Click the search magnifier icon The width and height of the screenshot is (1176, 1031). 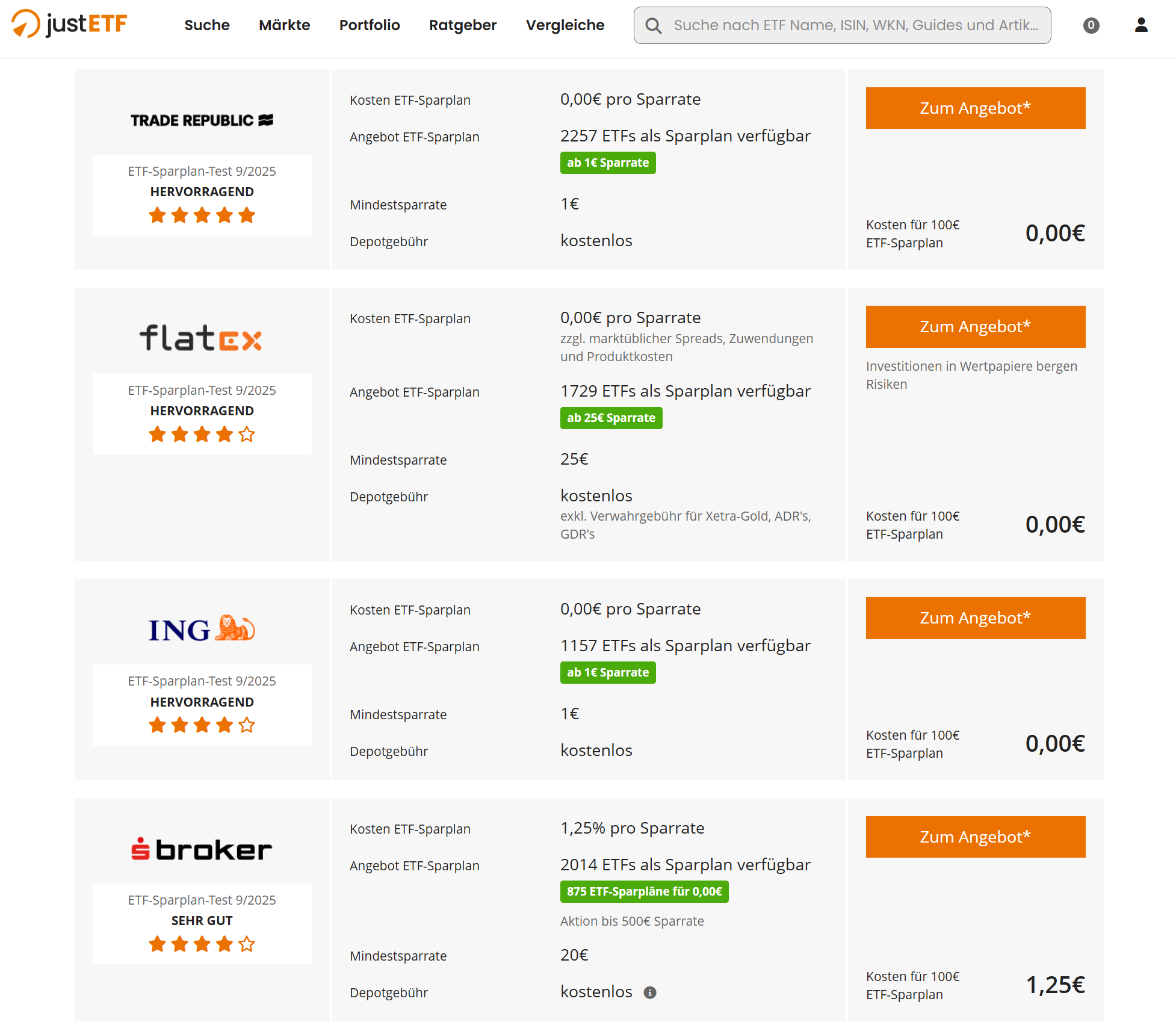click(653, 25)
